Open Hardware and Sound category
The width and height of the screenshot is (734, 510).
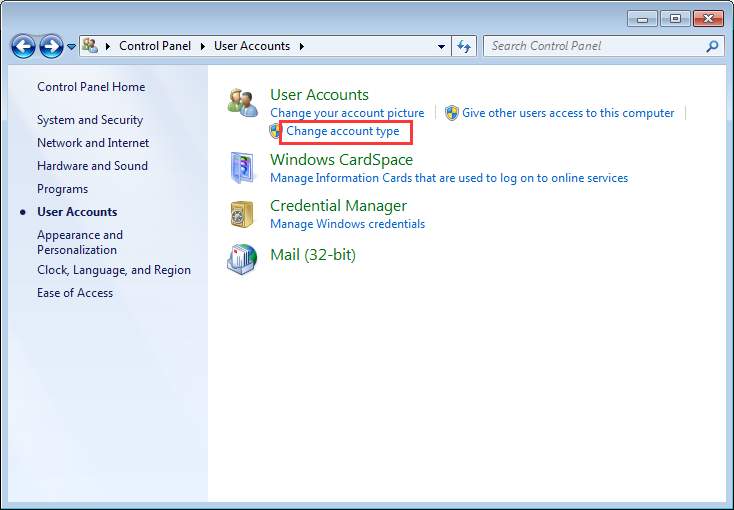click(x=92, y=166)
